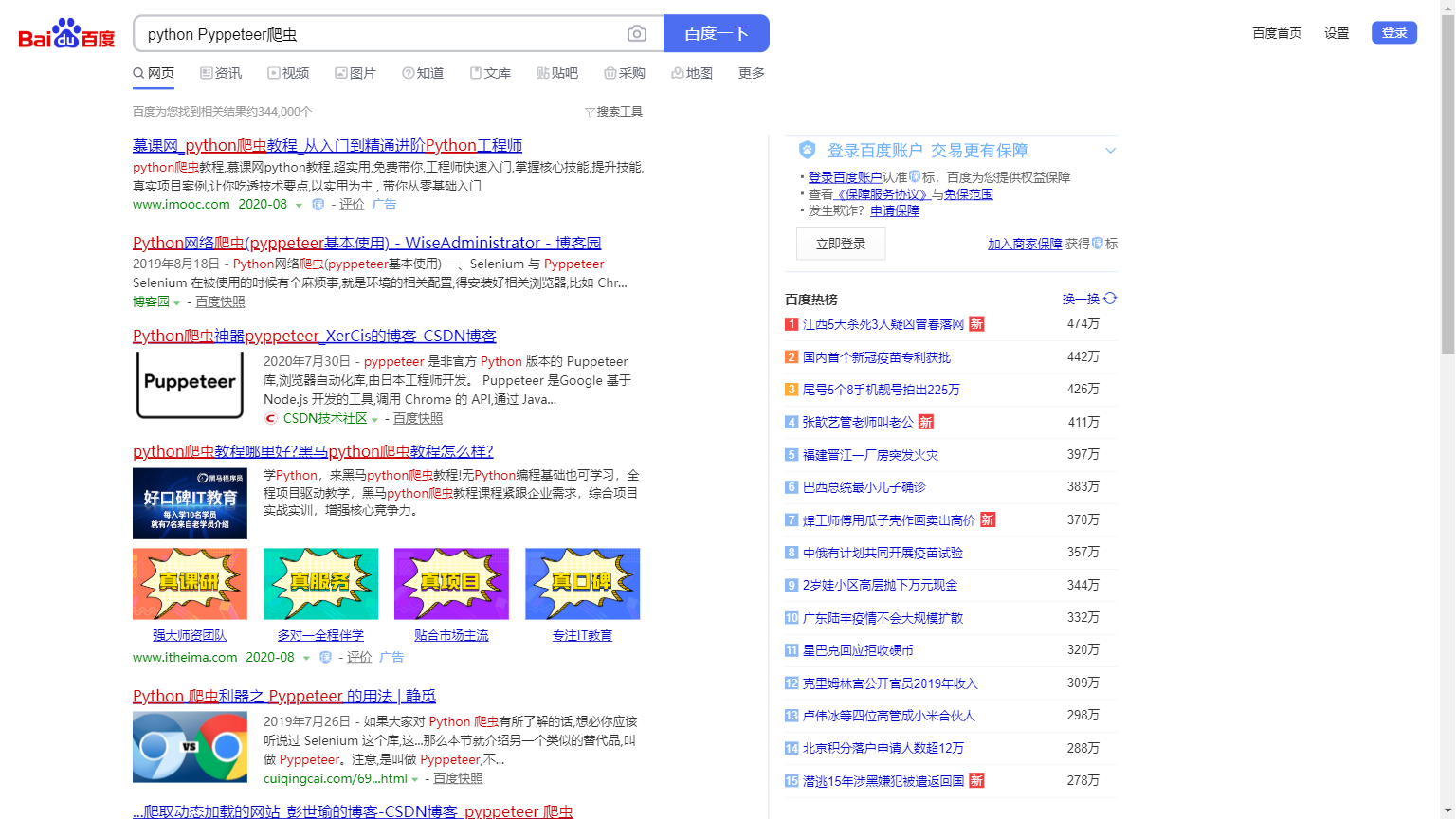The height and width of the screenshot is (819, 1456).
Task: Click shield icon beside www.imooc.com
Action: click(x=318, y=204)
